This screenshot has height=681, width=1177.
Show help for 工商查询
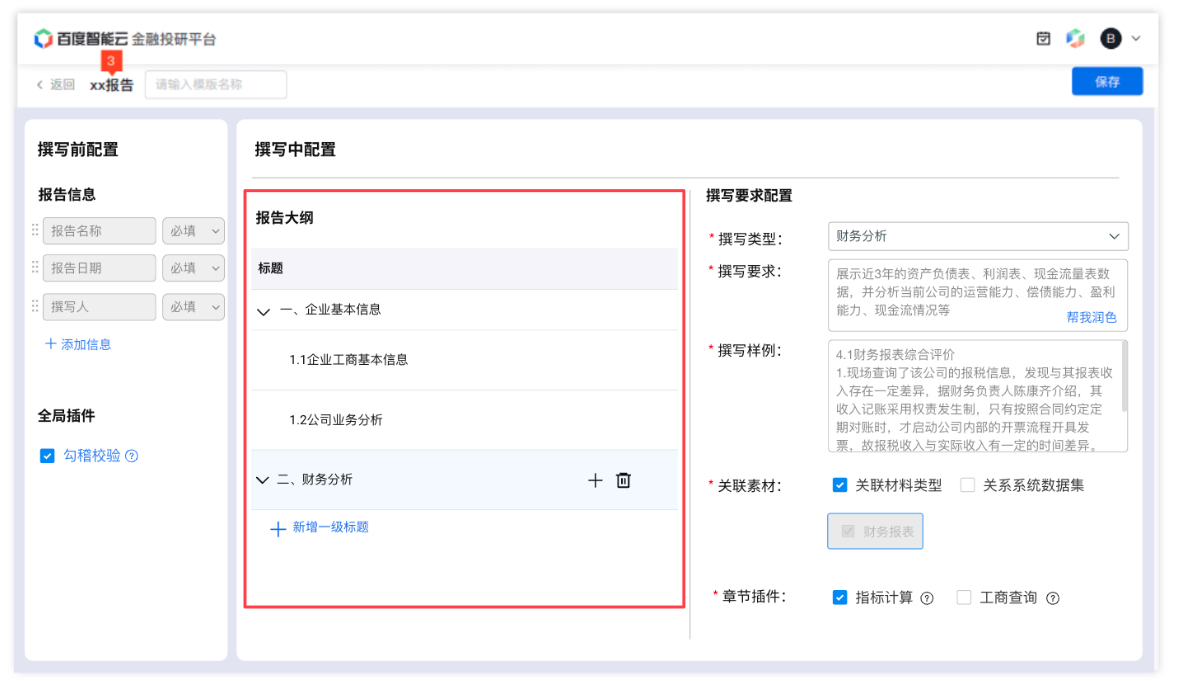1052,598
